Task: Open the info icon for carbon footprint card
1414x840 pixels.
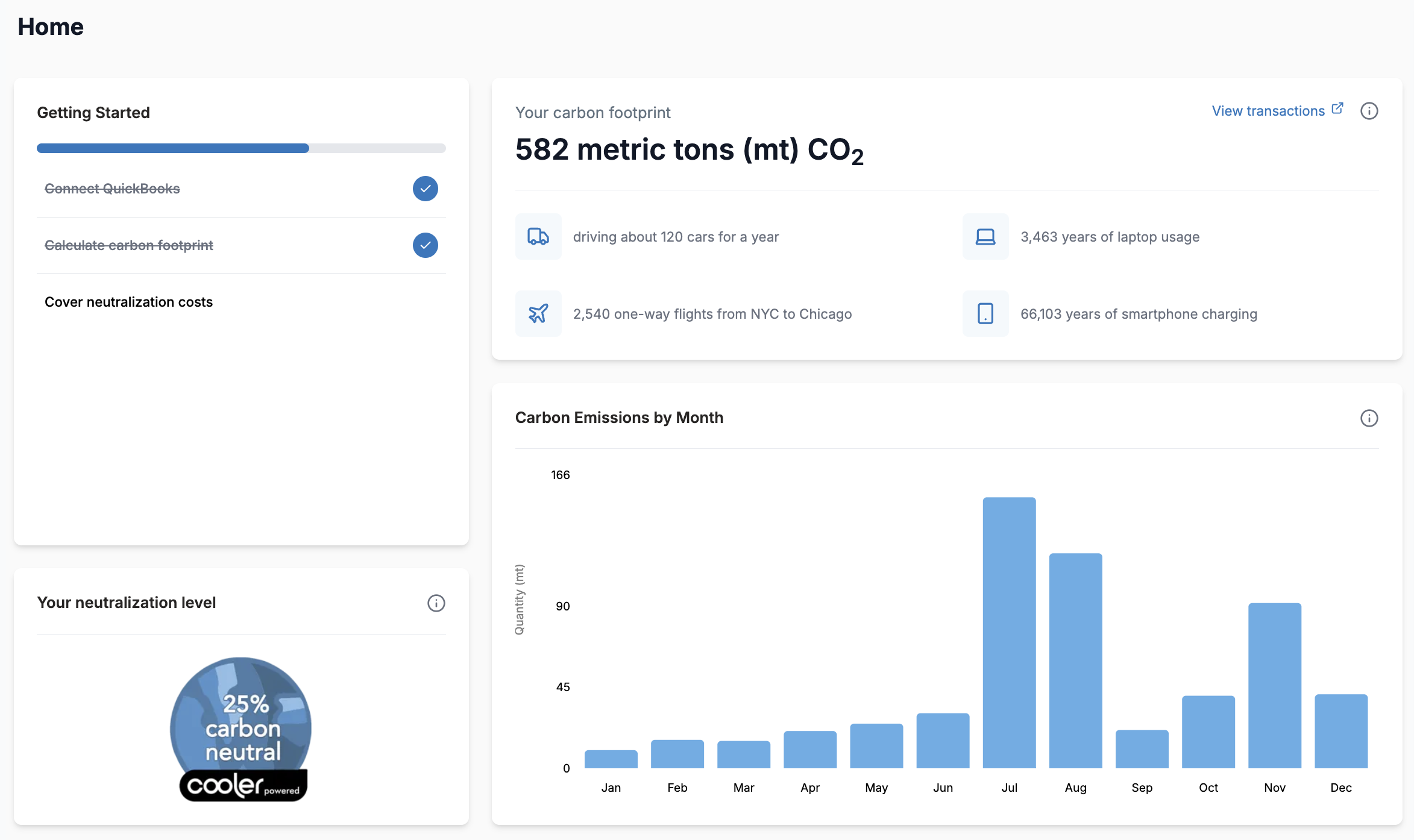Action: [1369, 111]
